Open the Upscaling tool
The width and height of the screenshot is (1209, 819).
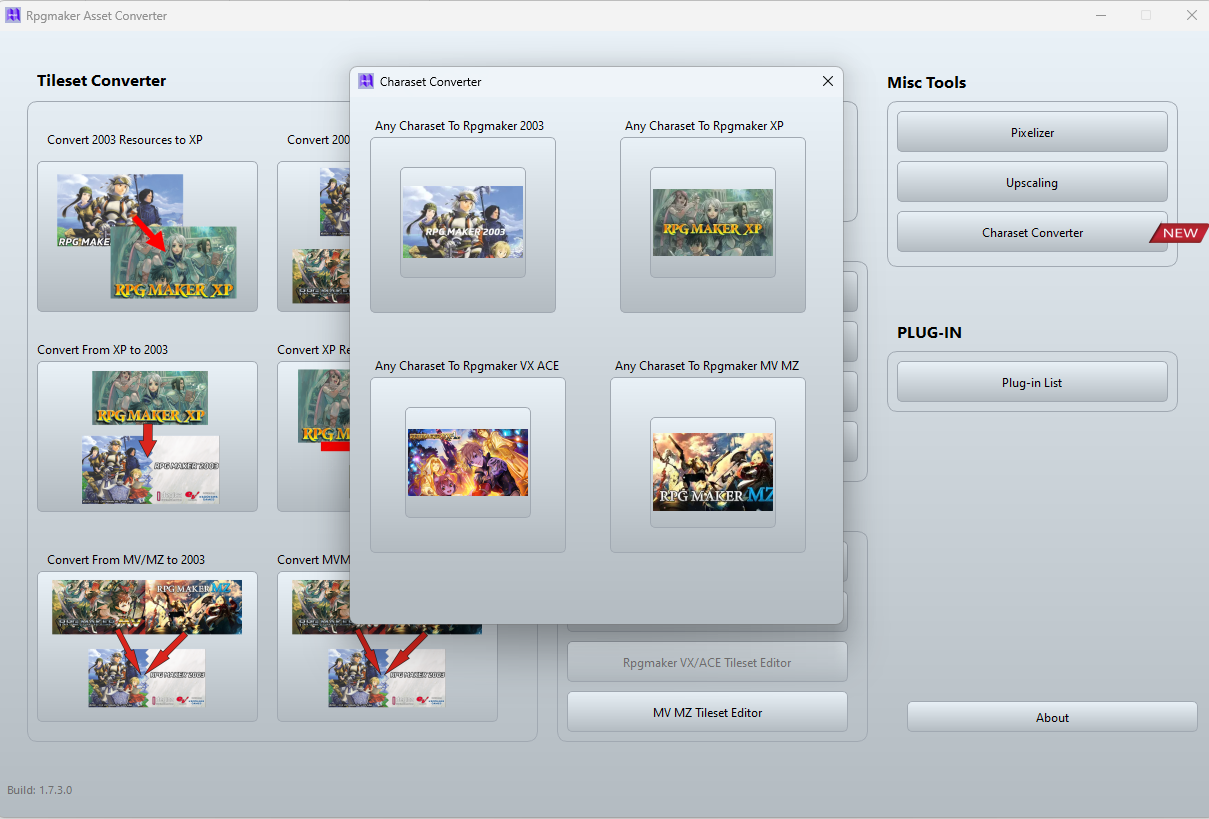pos(1032,182)
